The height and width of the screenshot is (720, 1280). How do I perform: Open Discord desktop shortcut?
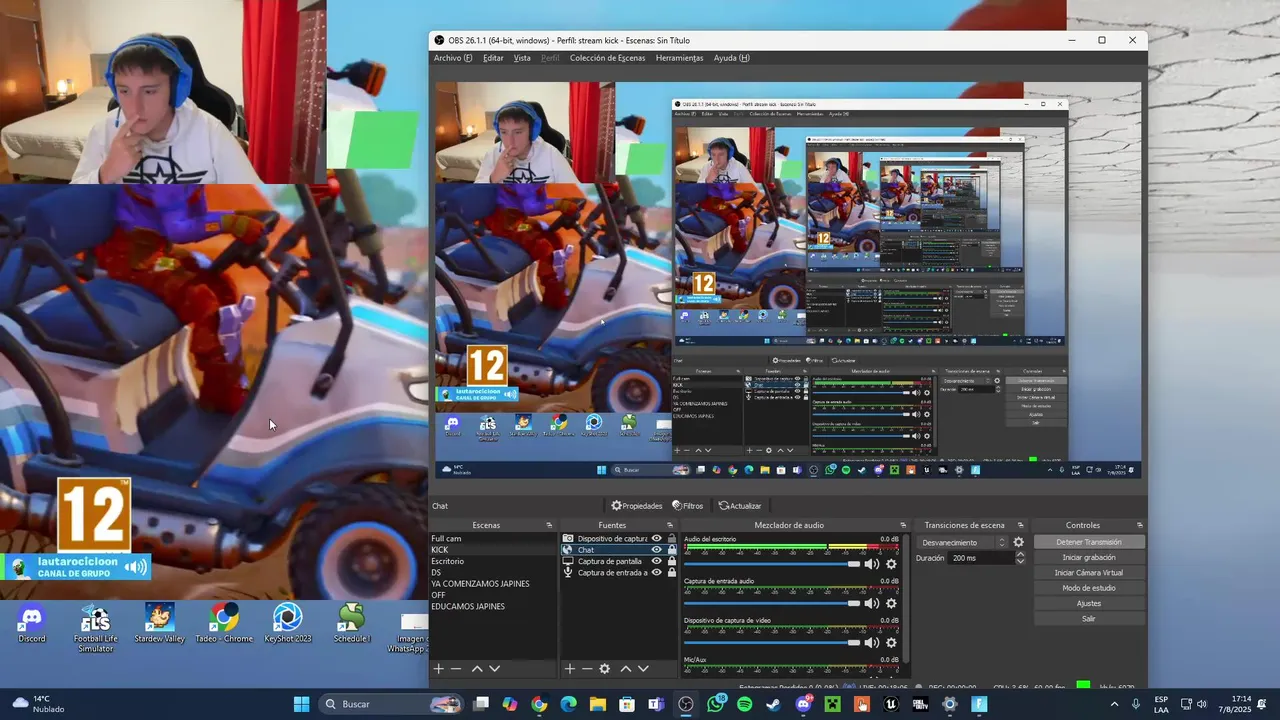click(32, 625)
